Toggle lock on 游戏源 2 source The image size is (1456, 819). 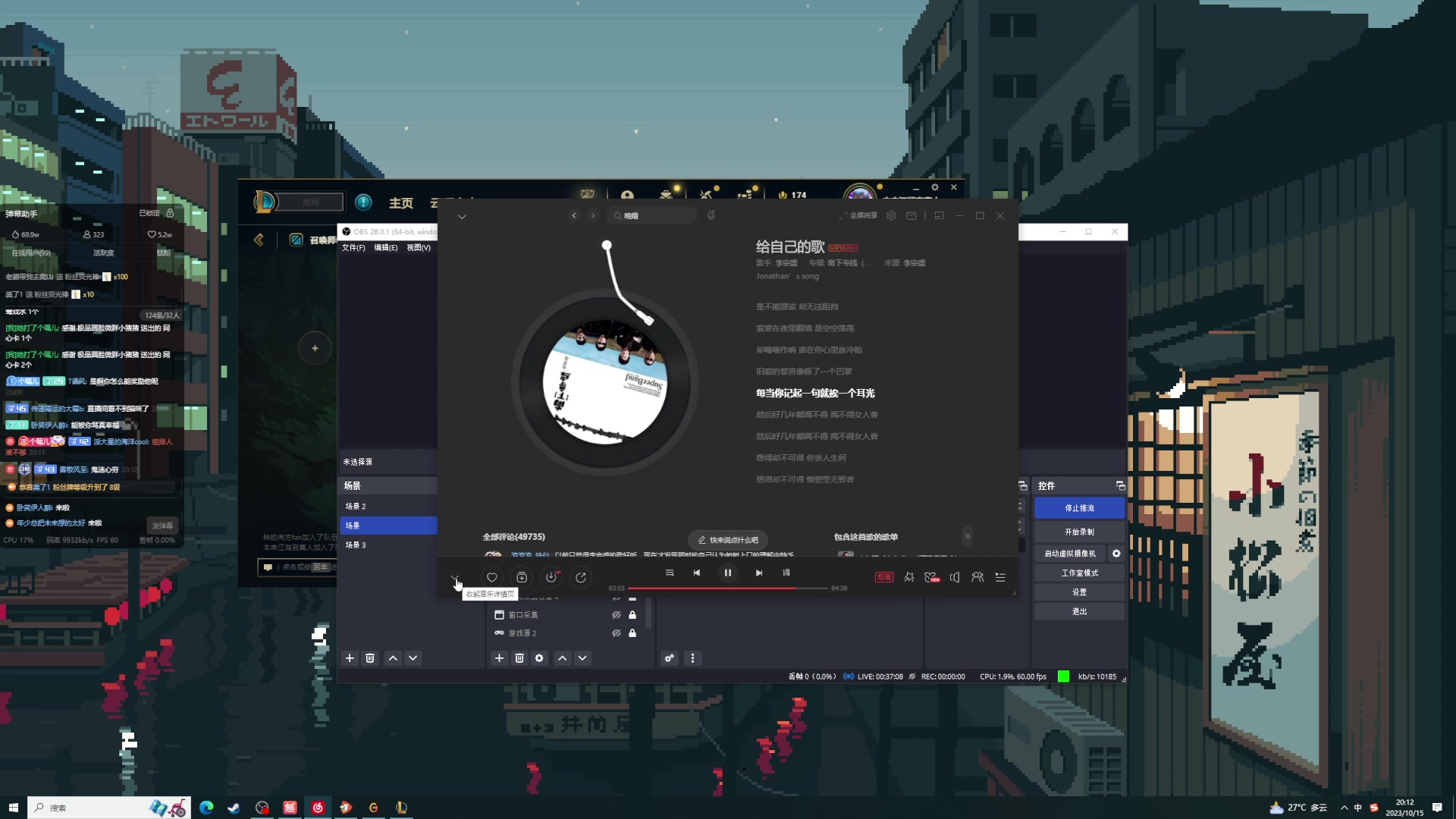point(632,633)
